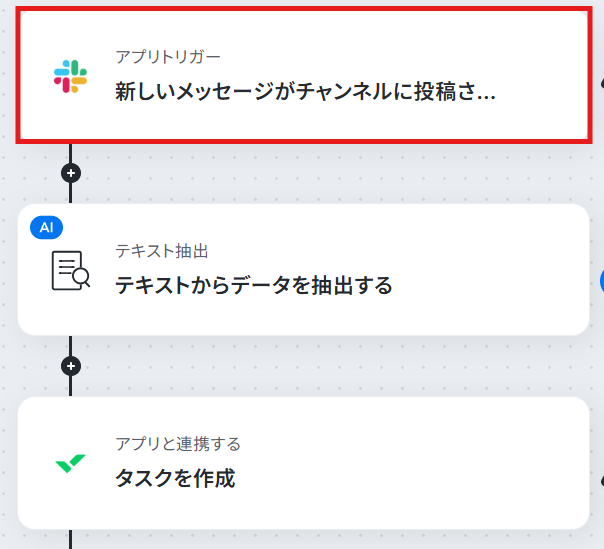Click the アプリと連携する label text
The width and height of the screenshot is (604, 549).
click(x=178, y=444)
